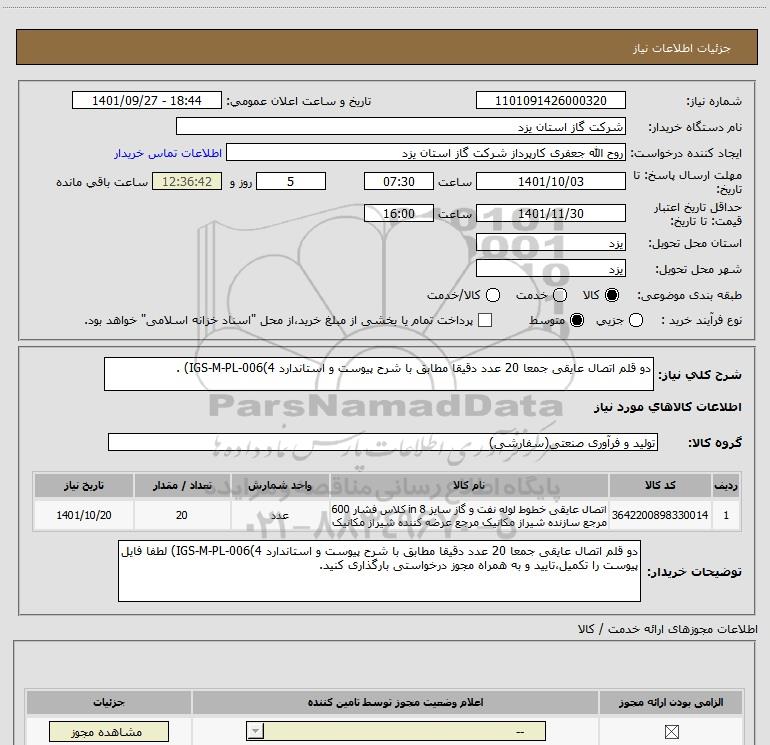The width and height of the screenshot is (770, 745).
Task: Click the remaining days field showing 5
Action: click(291, 181)
